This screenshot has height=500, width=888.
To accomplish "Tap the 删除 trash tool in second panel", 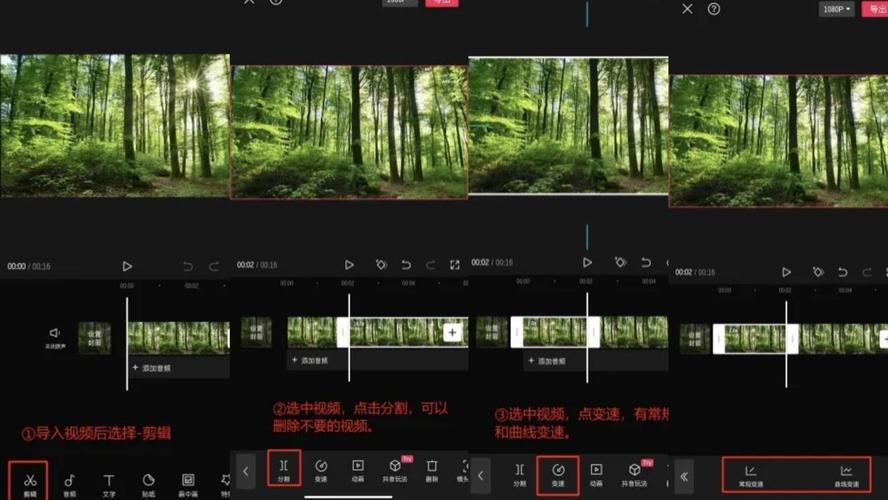I will click(432, 470).
